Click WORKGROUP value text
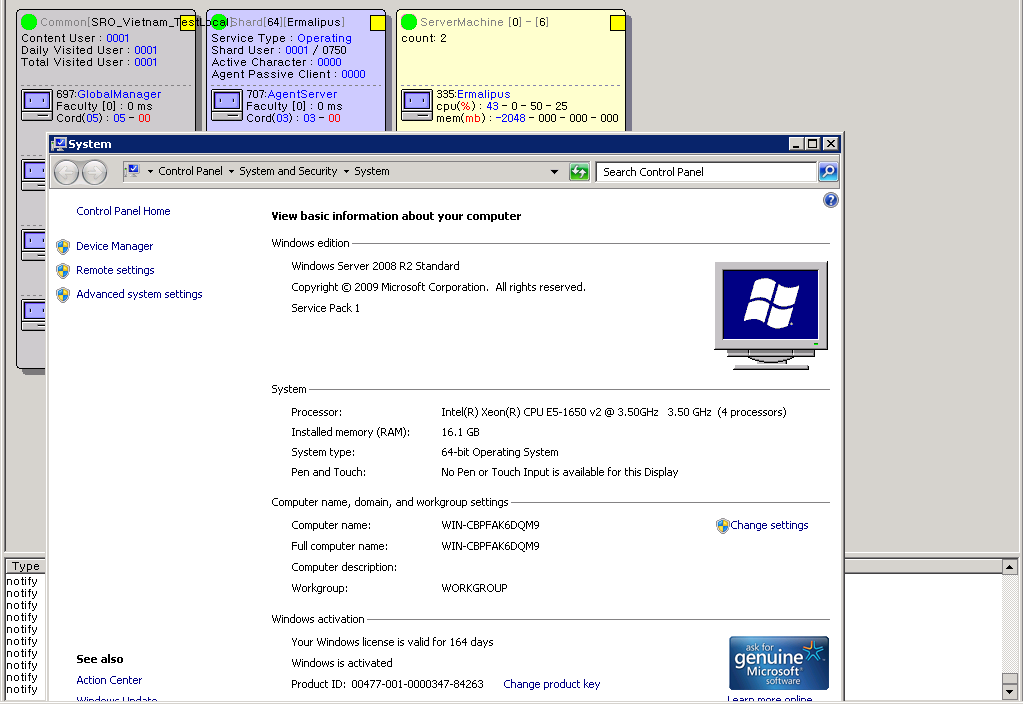This screenshot has height=704, width=1023. (x=474, y=588)
